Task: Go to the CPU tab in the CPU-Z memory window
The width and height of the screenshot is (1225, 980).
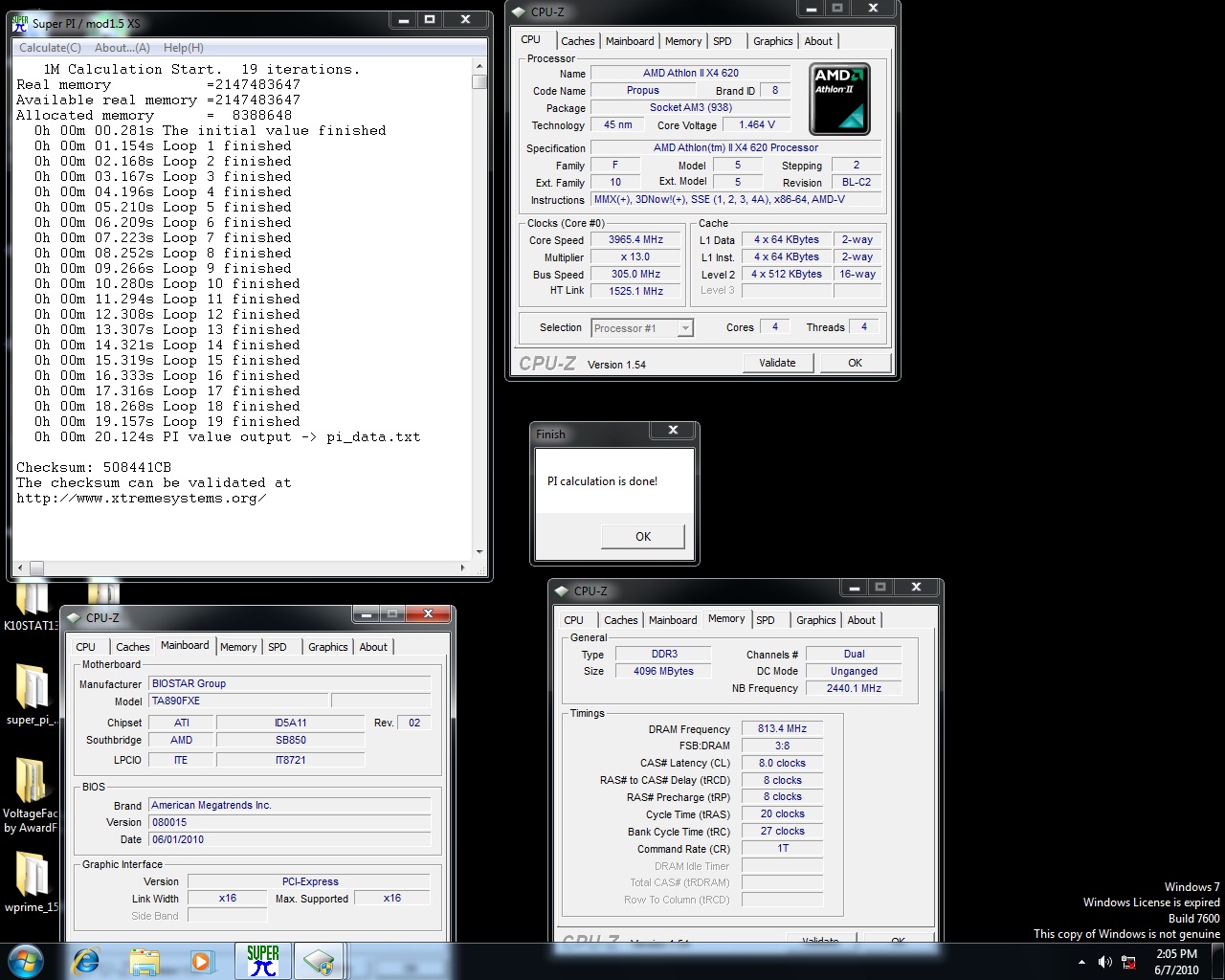Action: tap(574, 620)
